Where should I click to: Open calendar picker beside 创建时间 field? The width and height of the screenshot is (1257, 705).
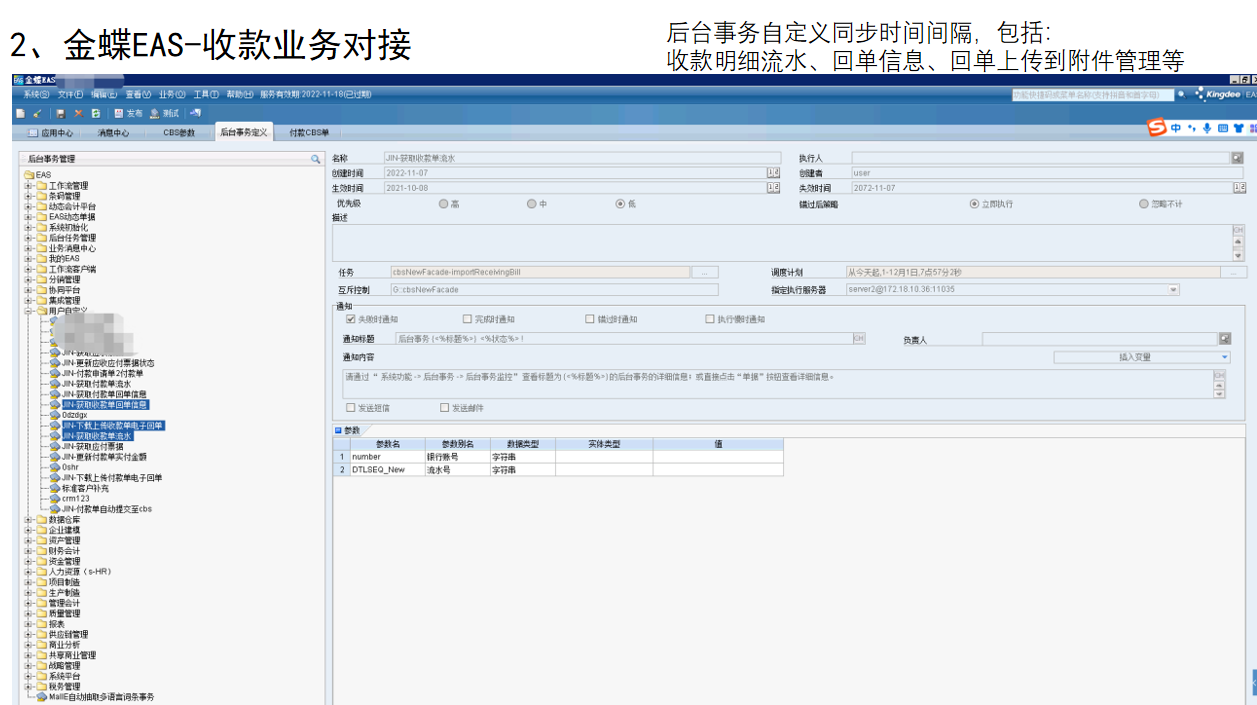(772, 173)
